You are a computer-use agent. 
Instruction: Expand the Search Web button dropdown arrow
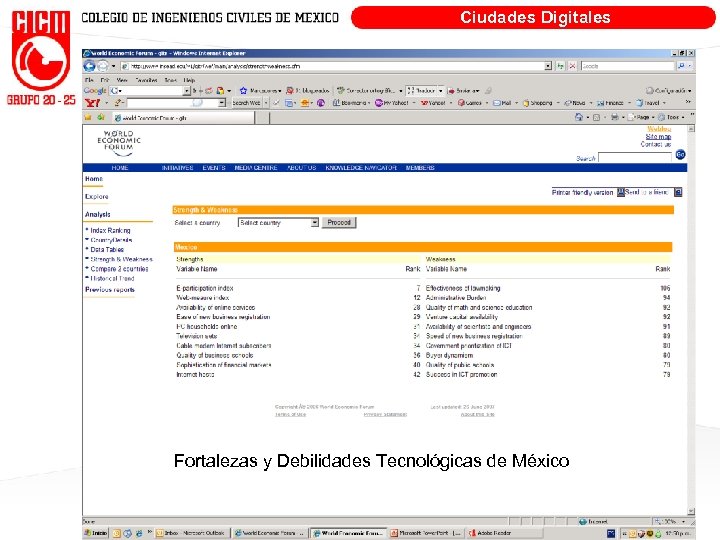266,103
